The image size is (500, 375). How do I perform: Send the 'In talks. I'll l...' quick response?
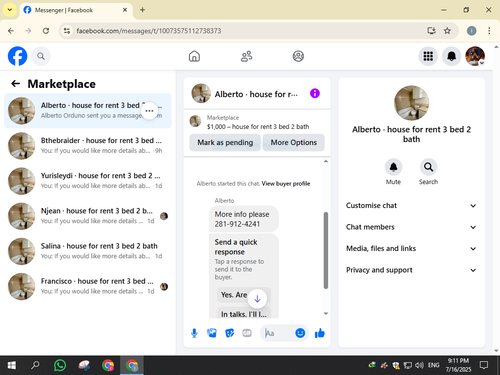[244, 314]
